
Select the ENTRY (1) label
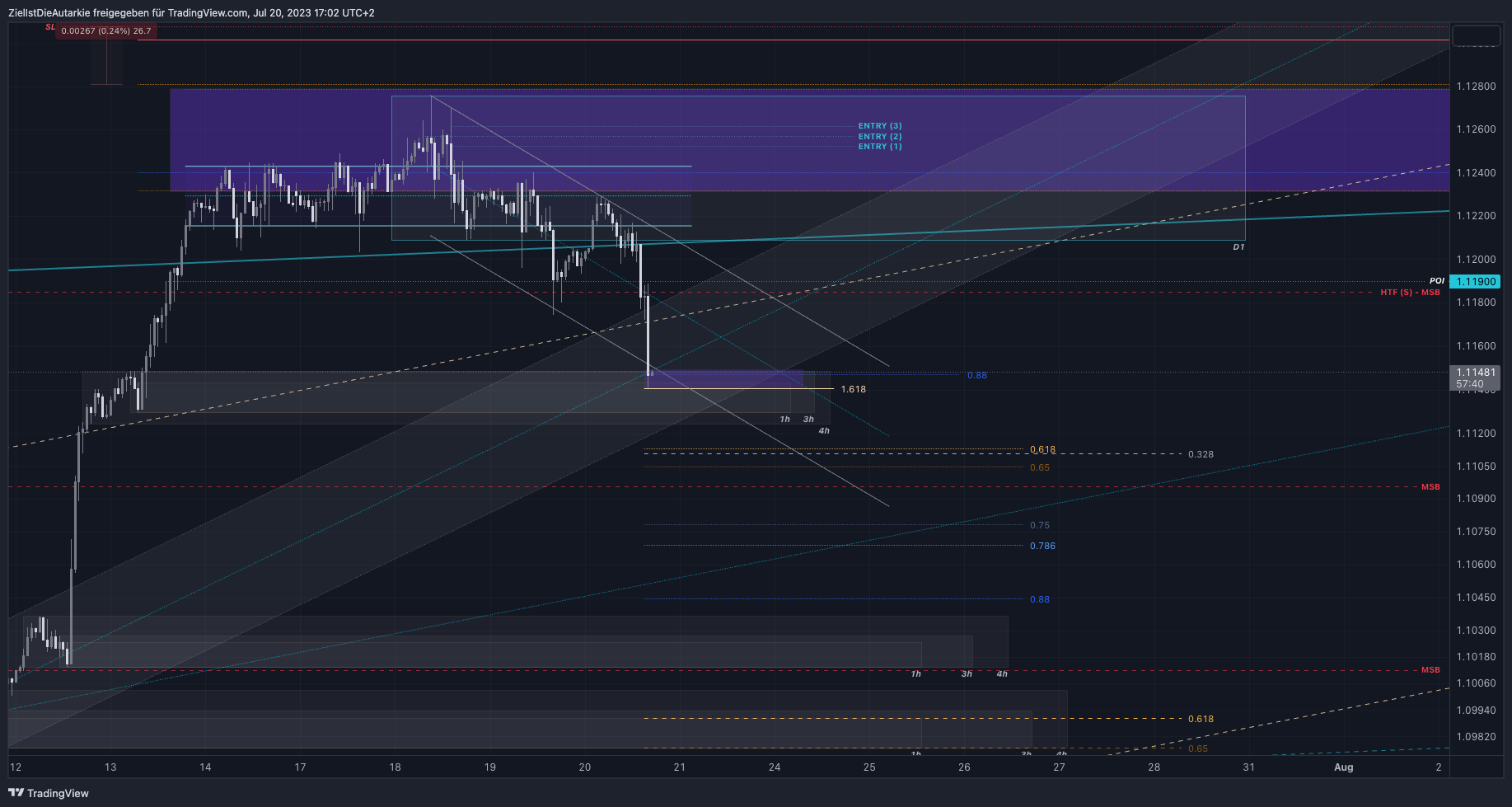880,146
